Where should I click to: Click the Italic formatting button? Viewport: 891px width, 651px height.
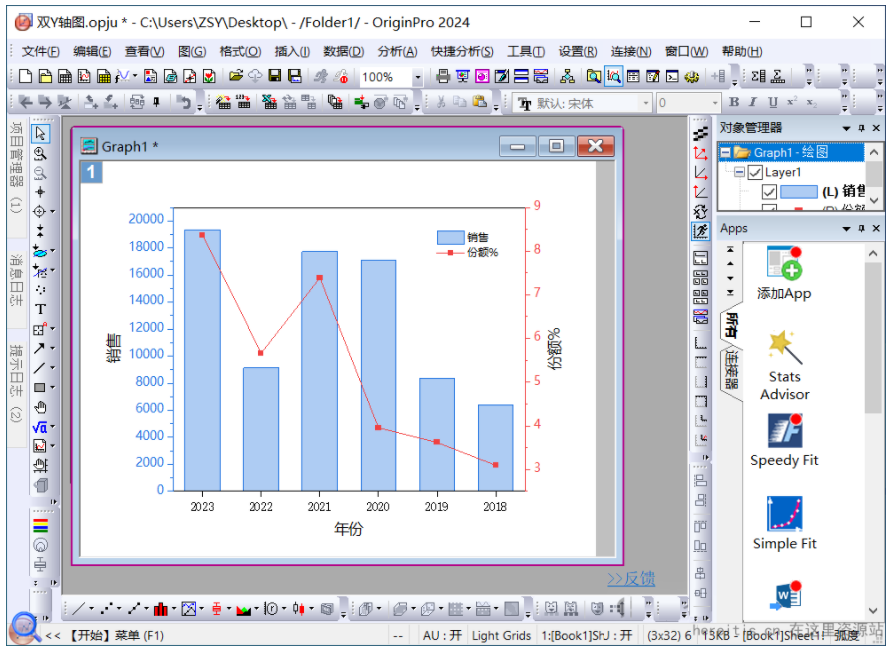pyautogui.click(x=753, y=102)
